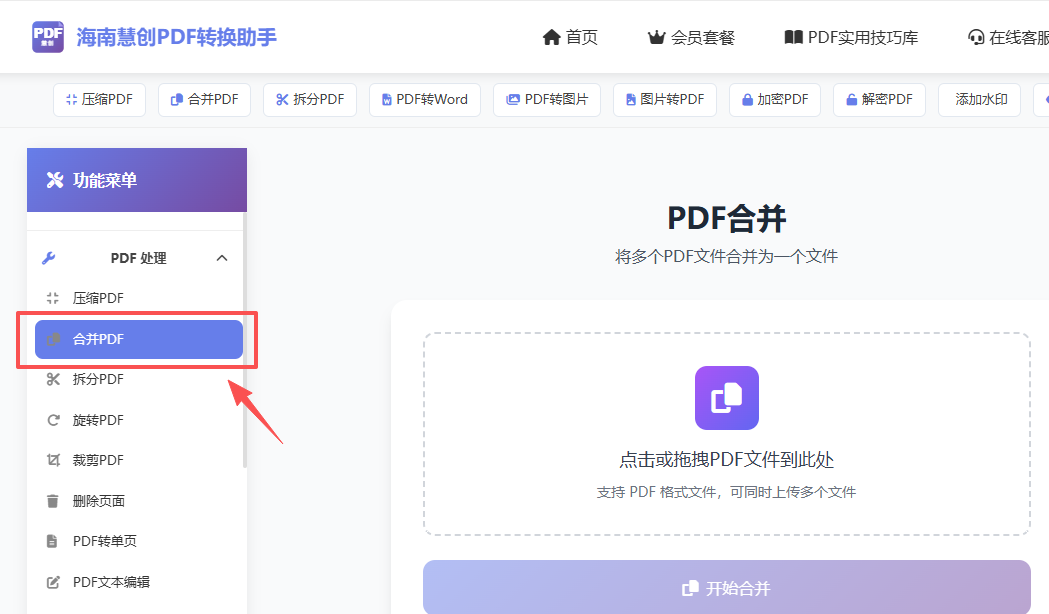
Task: Choose 图片转PDF in the quick toolbar
Action: click(x=665, y=100)
